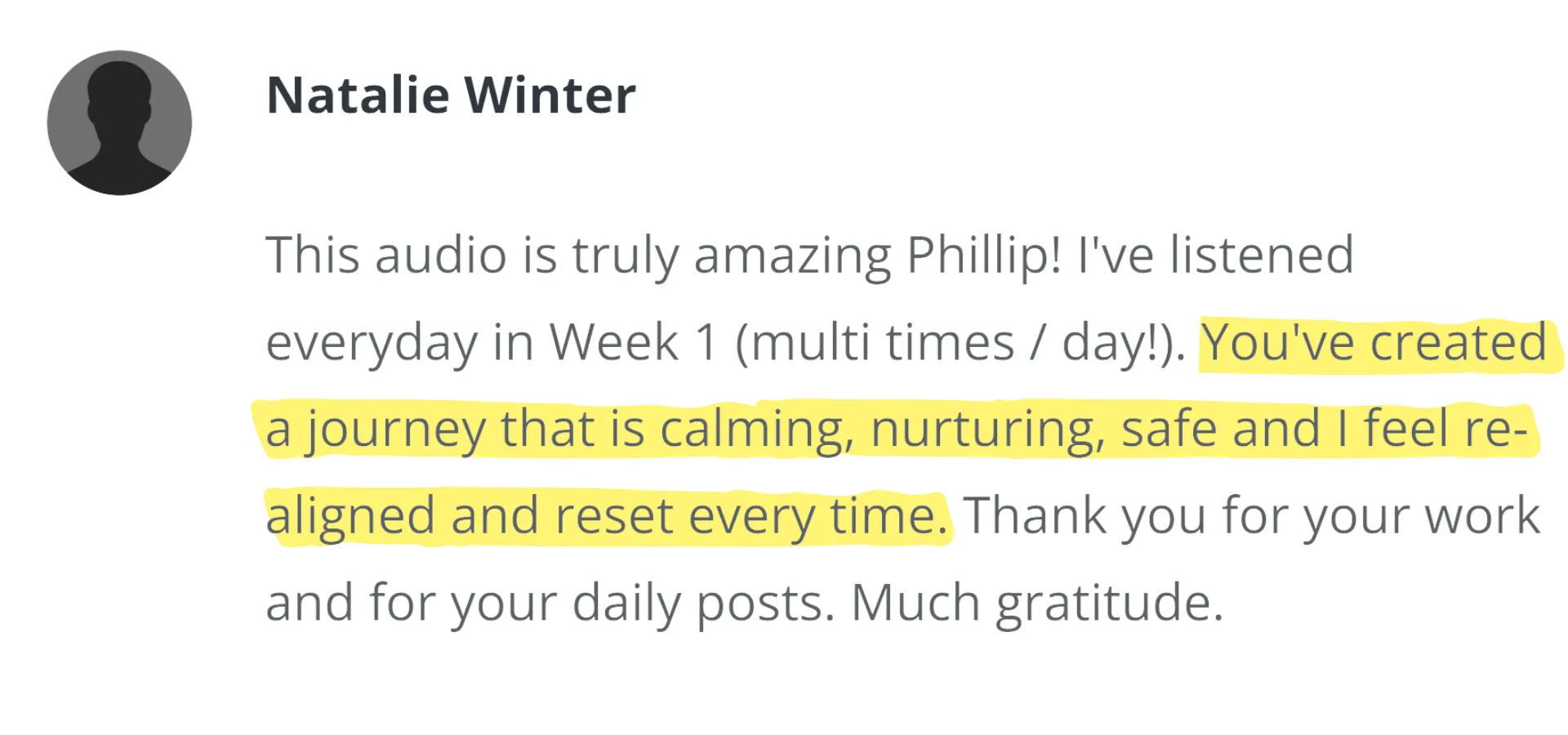The image size is (1568, 735).
Task: Click the highlighted words "calming, nurturing"
Action: click(x=882, y=430)
